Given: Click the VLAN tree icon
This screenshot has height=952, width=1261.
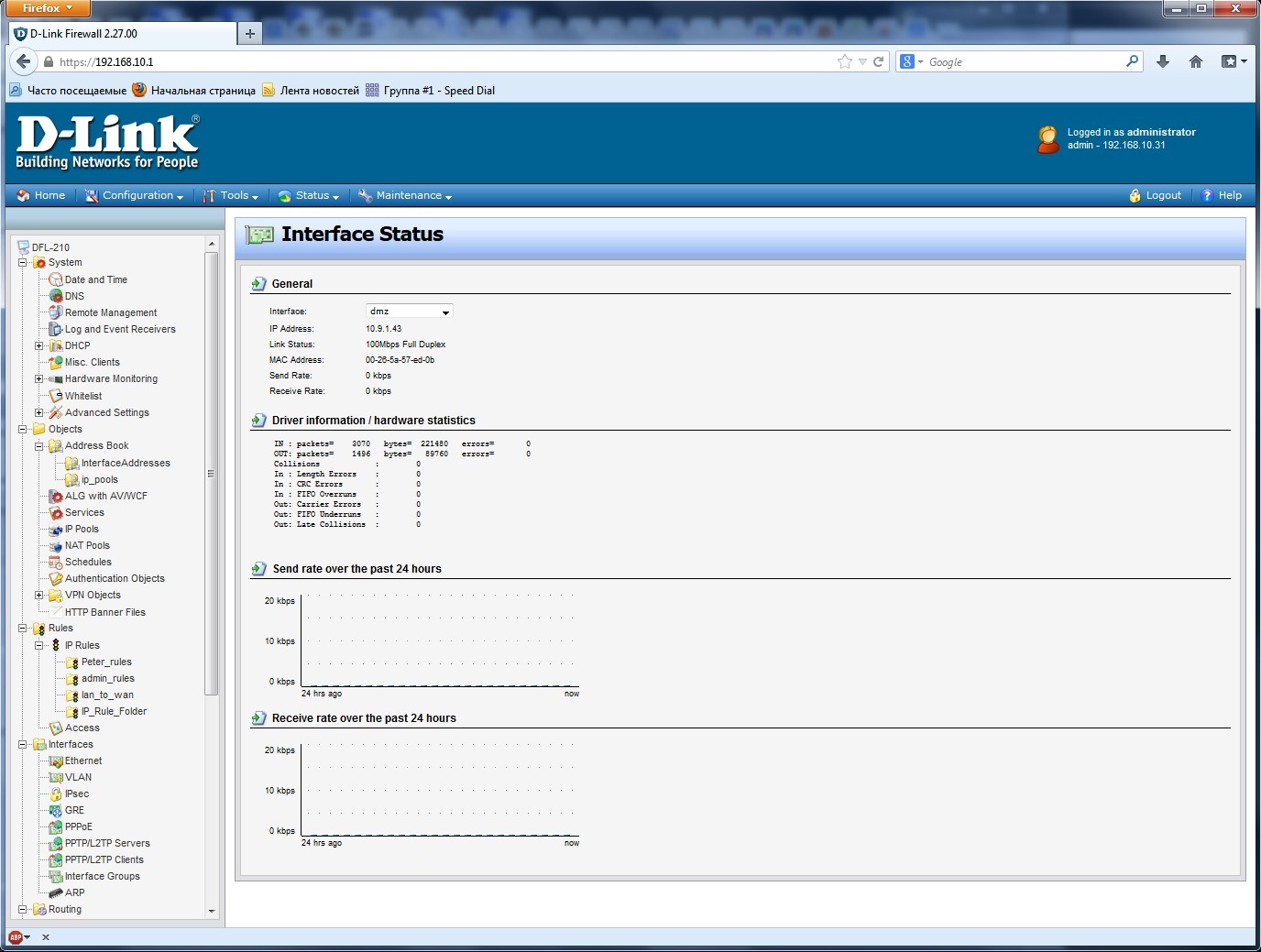Looking at the screenshot, I should [x=56, y=777].
